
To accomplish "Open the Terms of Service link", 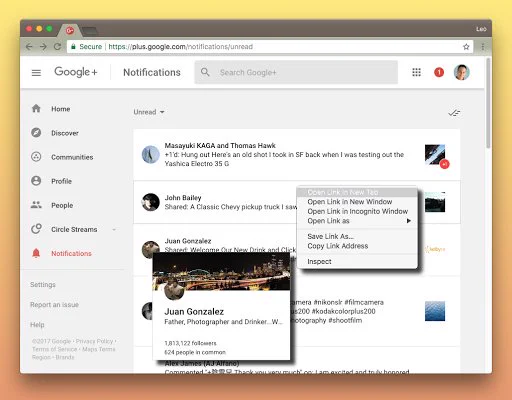I will coord(54,349).
